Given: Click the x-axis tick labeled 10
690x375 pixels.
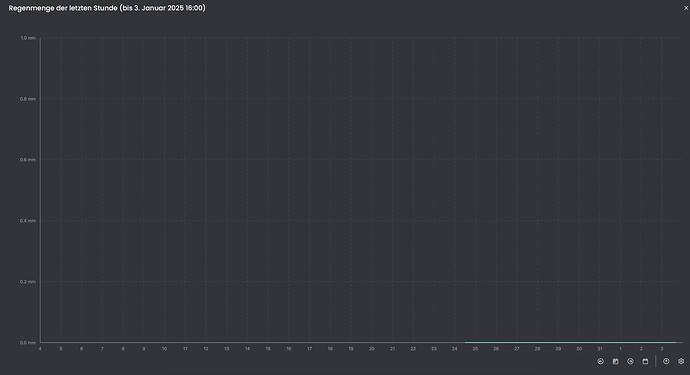Looking at the screenshot, I should [x=164, y=349].
